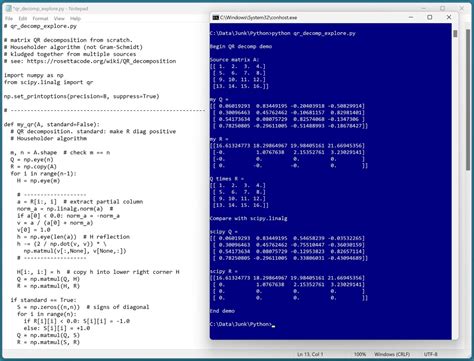Click the console vertical scrollbar thumb

(455, 33)
